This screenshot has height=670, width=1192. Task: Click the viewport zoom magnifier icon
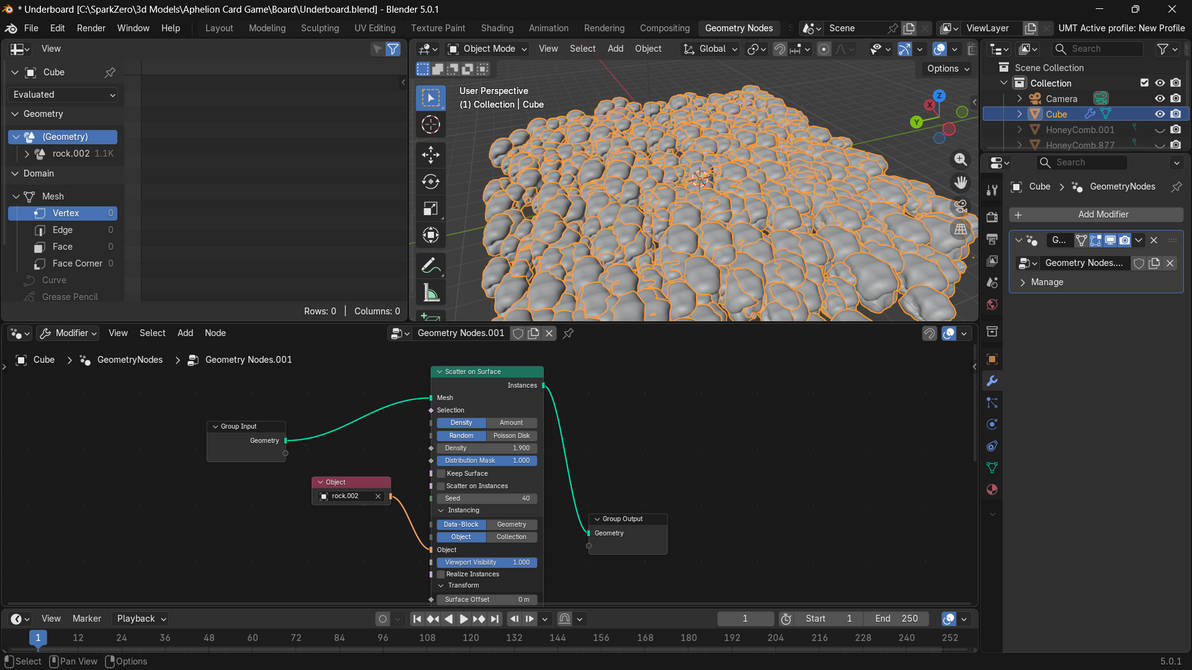coord(961,160)
